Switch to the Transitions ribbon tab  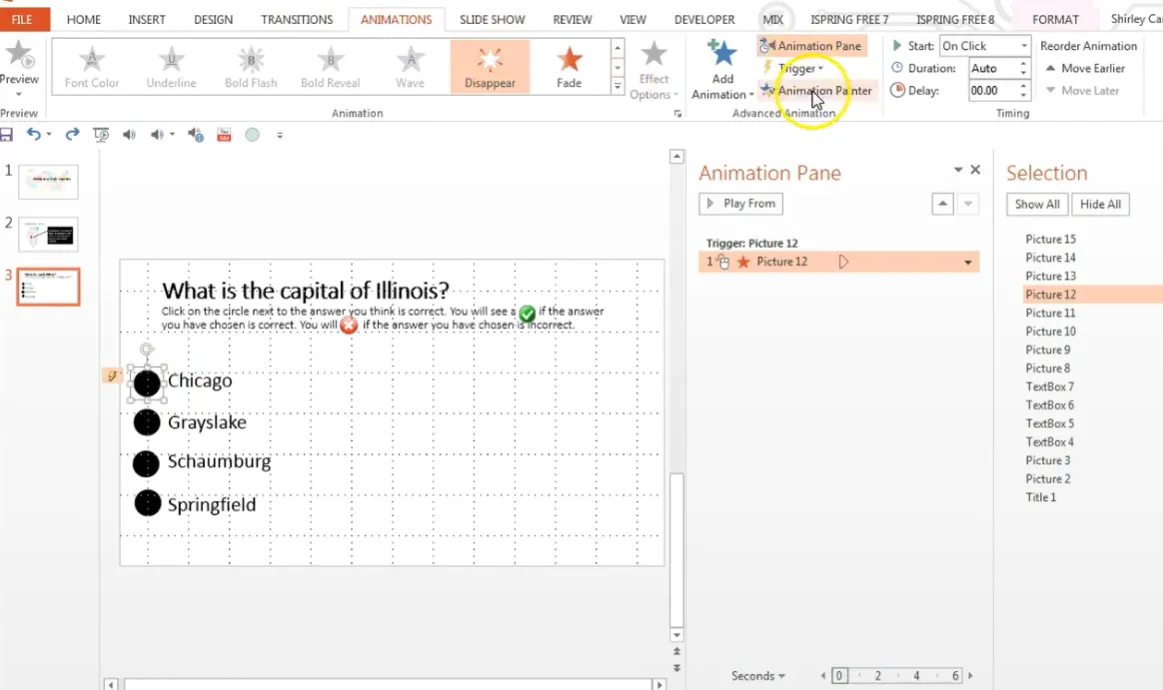coord(297,19)
